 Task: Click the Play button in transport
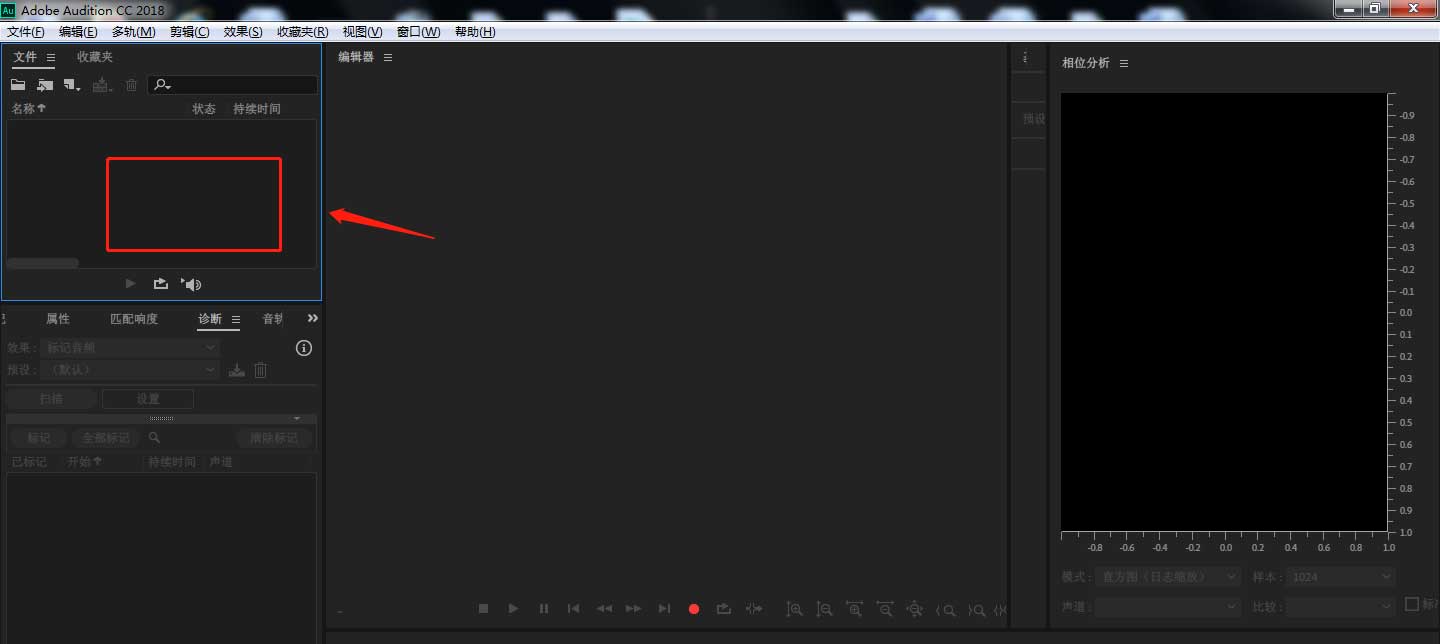coord(513,608)
